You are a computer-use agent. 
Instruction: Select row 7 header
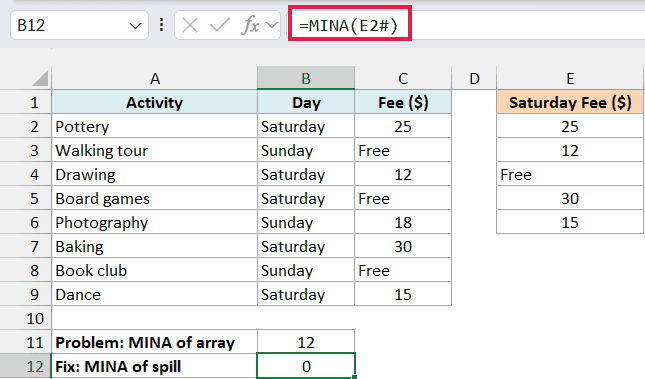[x=26, y=246]
